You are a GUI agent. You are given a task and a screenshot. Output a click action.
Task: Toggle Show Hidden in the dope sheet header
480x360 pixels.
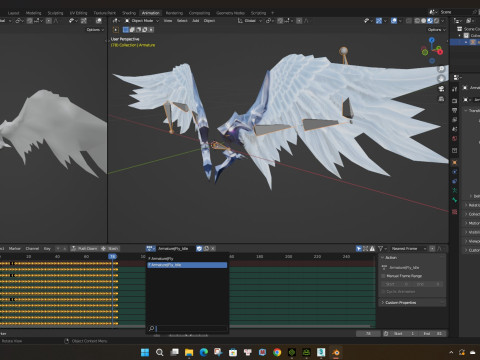click(365, 249)
